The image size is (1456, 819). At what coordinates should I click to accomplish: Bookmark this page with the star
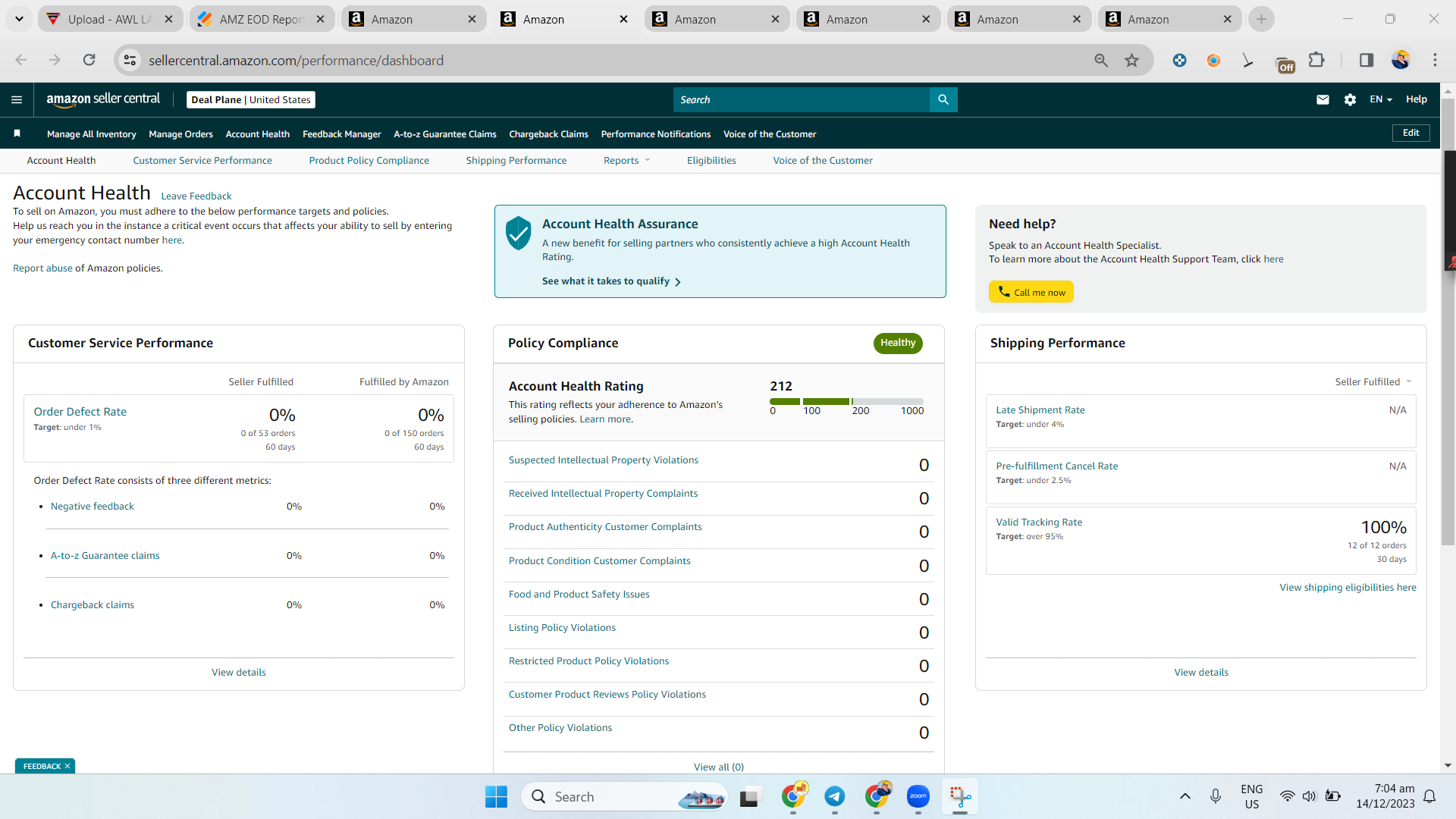pyautogui.click(x=1131, y=60)
